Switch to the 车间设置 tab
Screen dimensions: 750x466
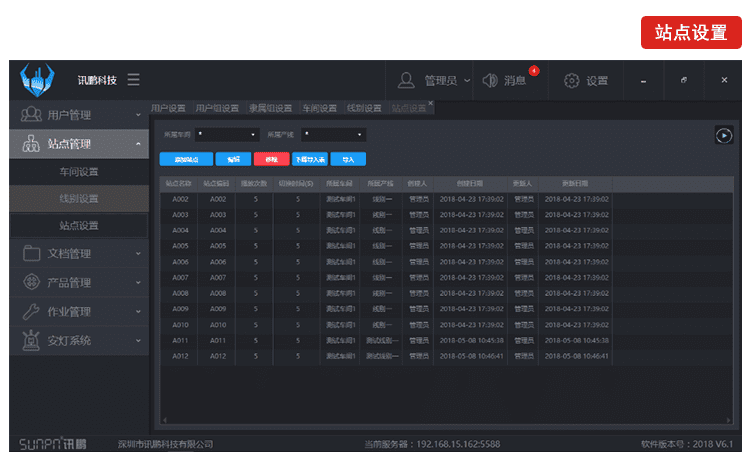click(x=320, y=108)
